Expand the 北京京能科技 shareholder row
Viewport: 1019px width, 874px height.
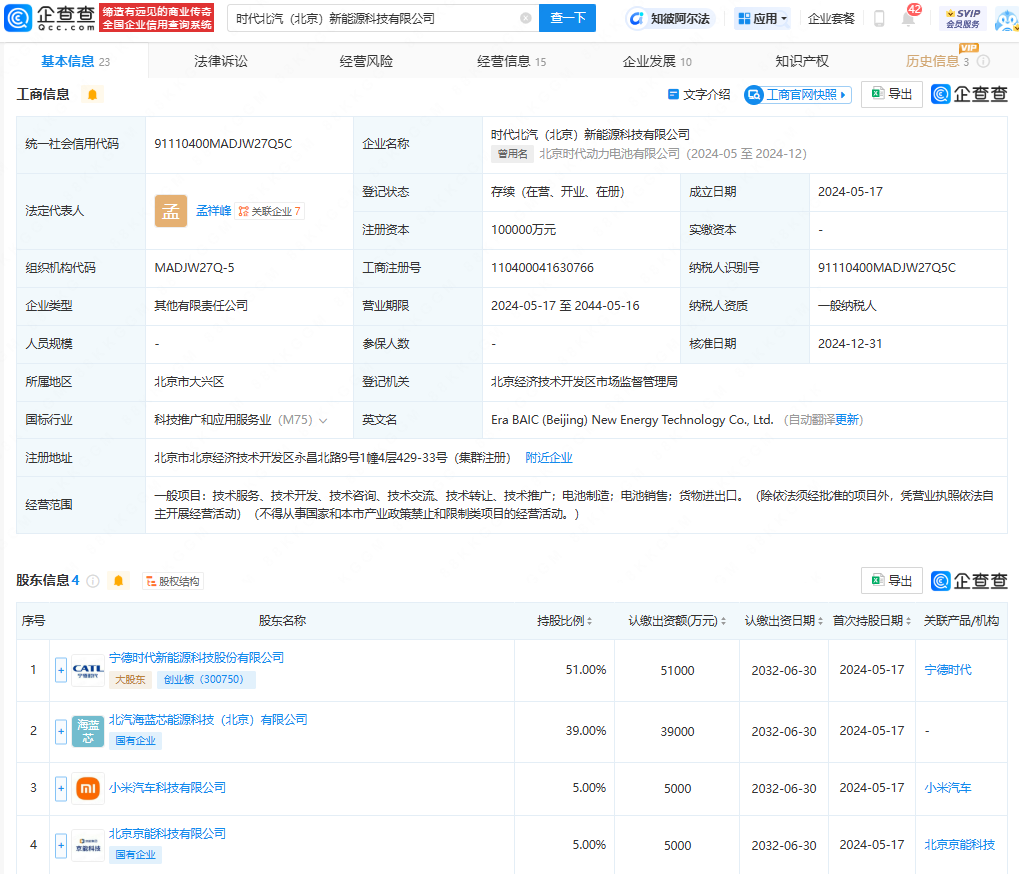tap(61, 845)
